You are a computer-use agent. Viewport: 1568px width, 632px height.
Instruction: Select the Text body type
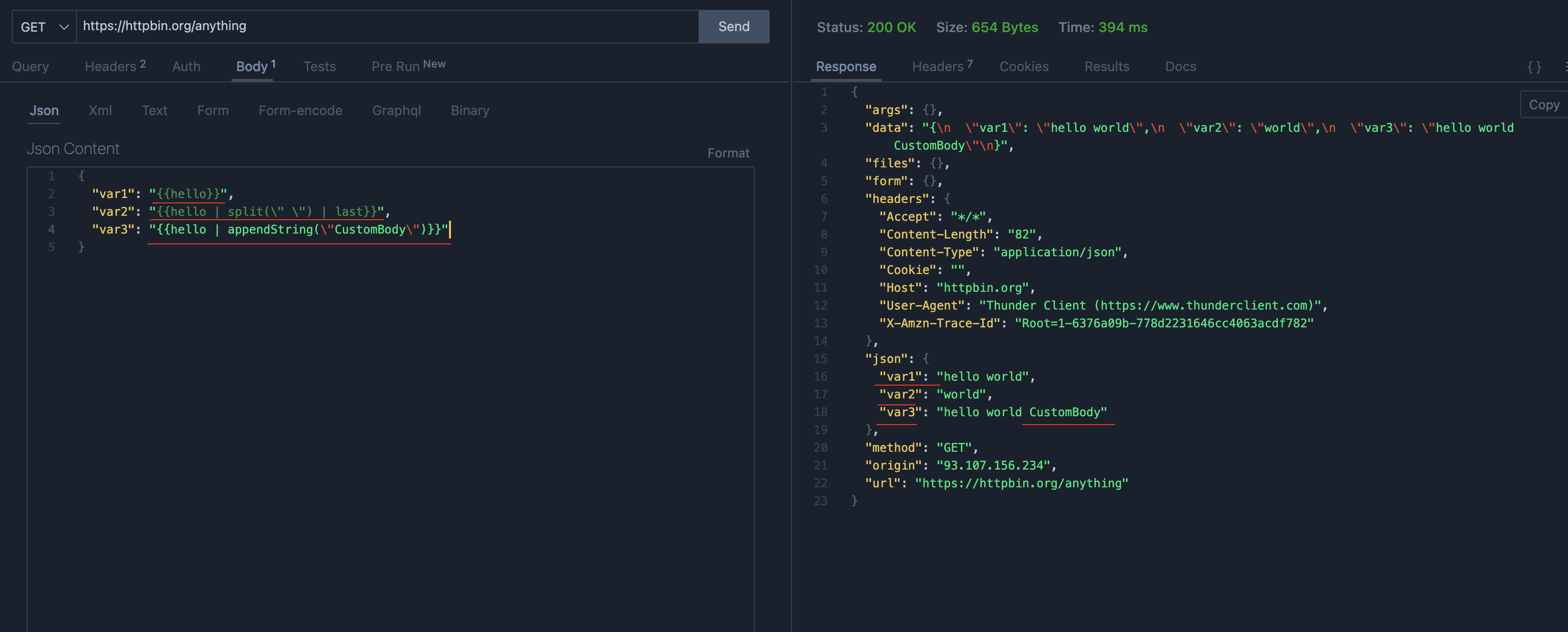(x=154, y=111)
